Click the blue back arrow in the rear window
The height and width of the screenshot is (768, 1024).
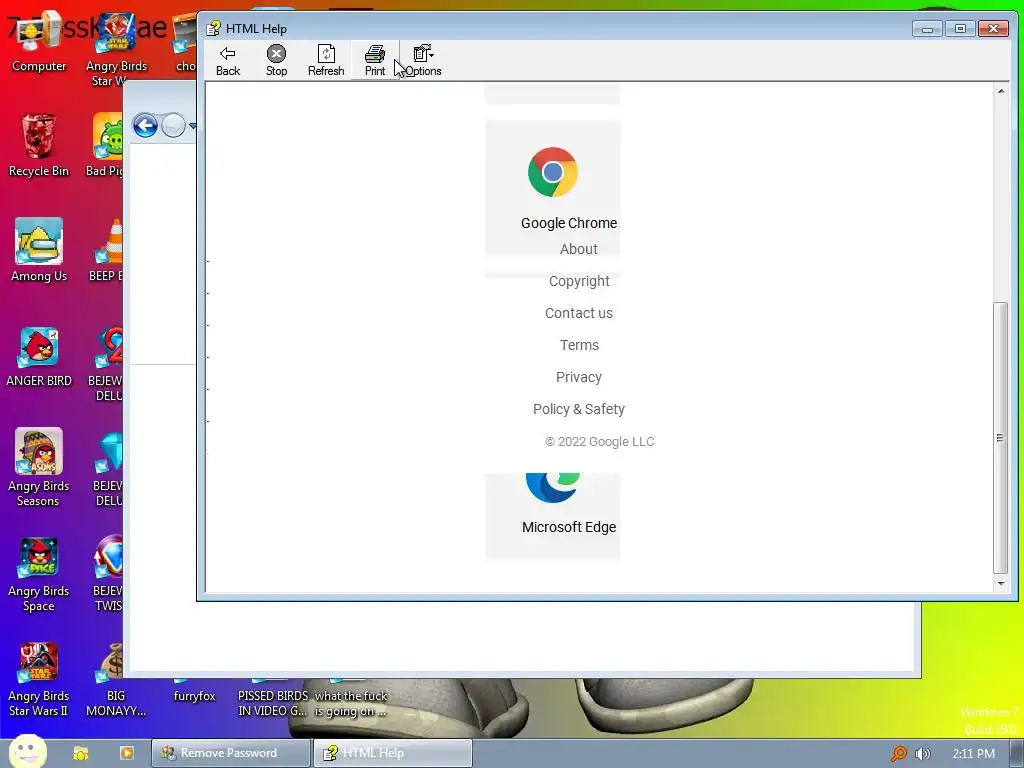(x=145, y=125)
